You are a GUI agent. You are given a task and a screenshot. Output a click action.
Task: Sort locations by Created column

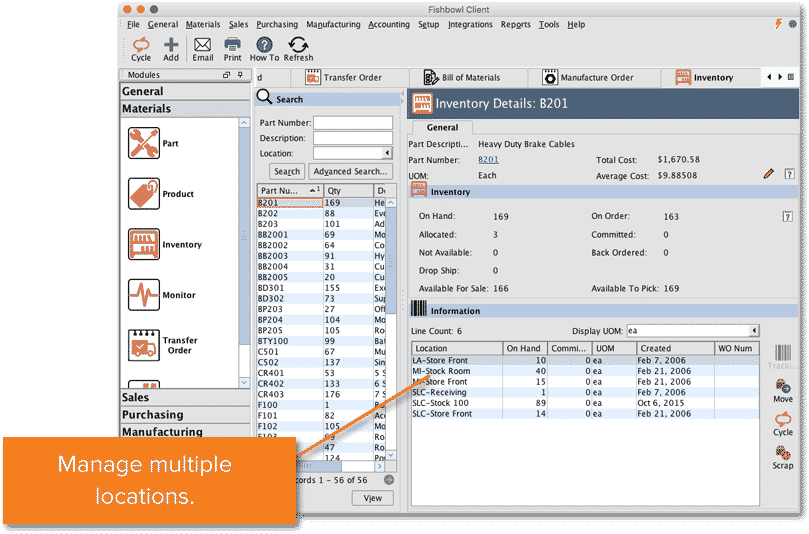pyautogui.click(x=675, y=348)
